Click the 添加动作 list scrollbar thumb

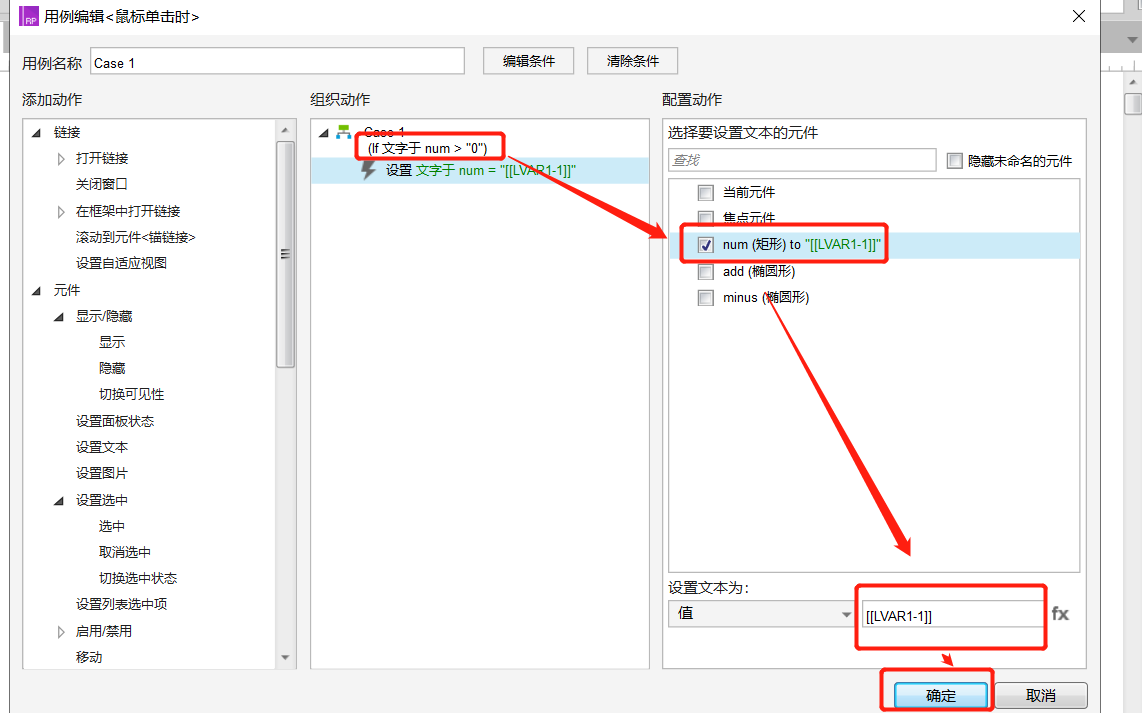tap(285, 255)
